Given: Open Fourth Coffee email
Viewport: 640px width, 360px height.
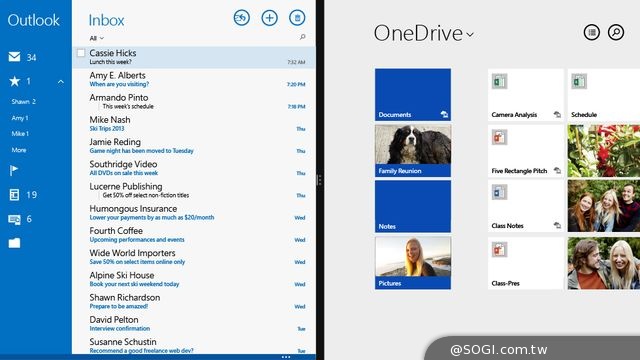Looking at the screenshot, I should (194, 235).
